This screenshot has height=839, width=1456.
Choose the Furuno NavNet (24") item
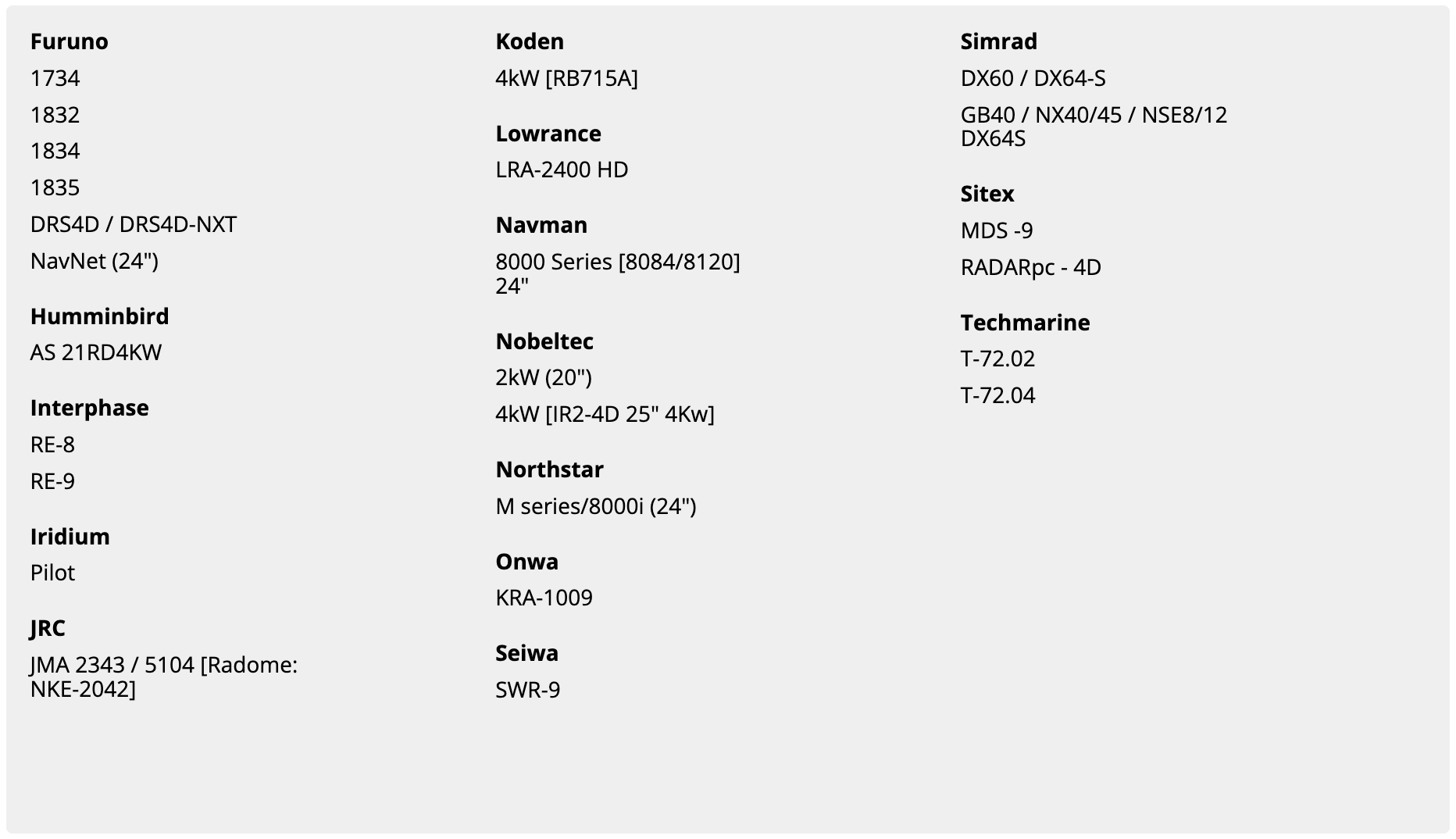point(95,261)
